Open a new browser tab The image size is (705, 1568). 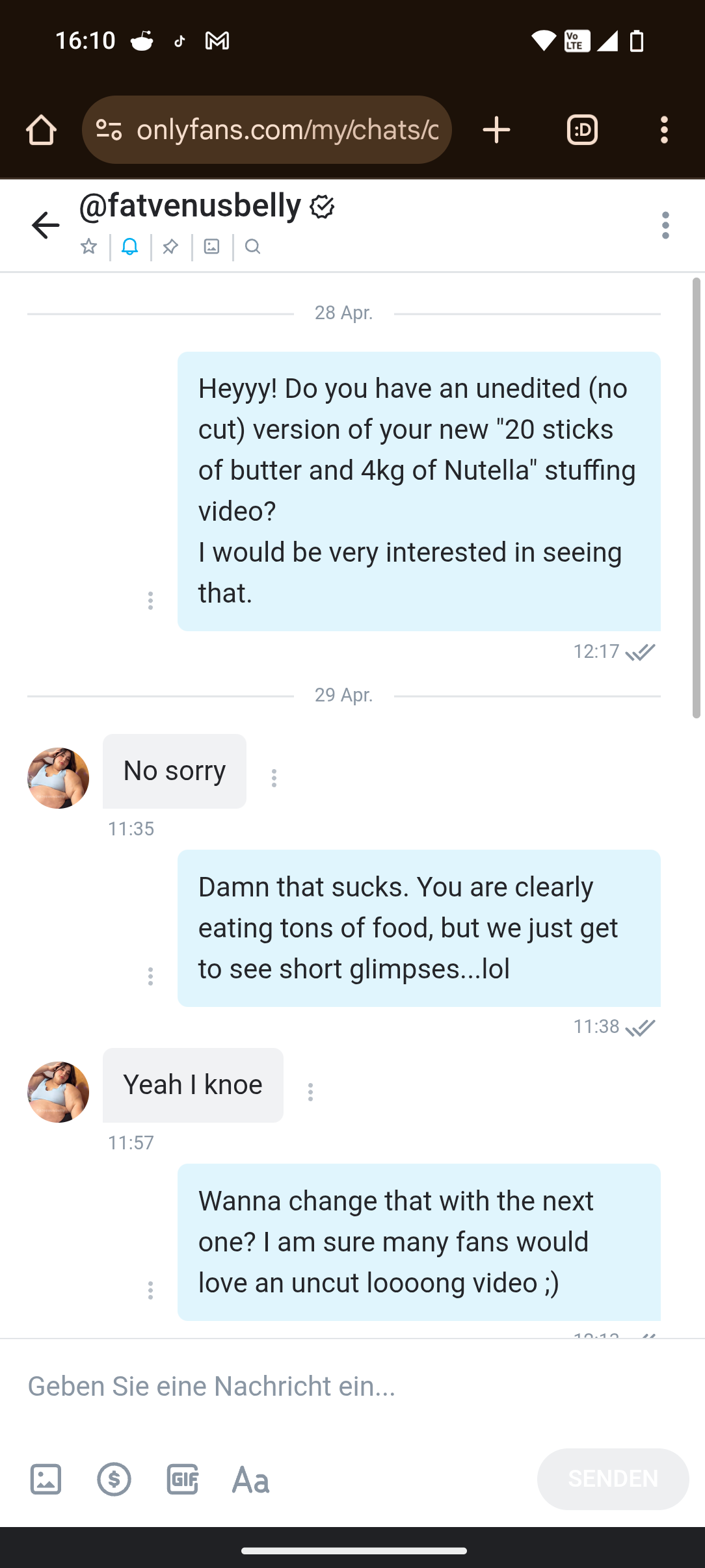(497, 130)
